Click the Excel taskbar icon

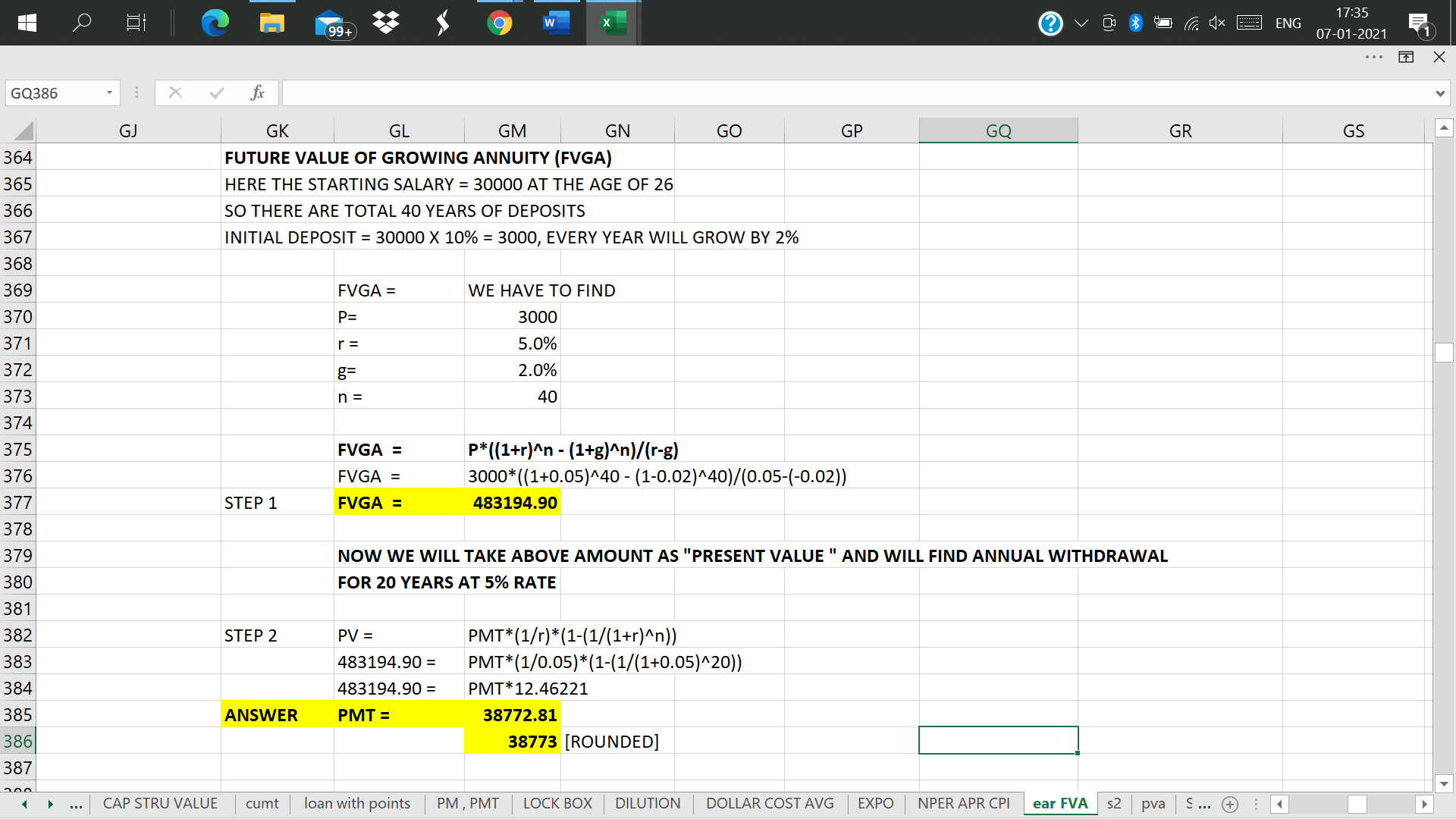[613, 23]
